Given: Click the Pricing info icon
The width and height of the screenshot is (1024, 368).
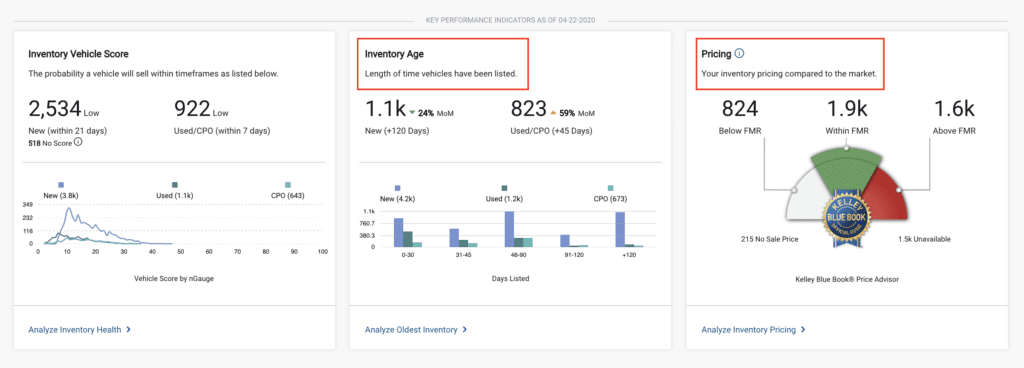Looking at the screenshot, I should (x=739, y=54).
